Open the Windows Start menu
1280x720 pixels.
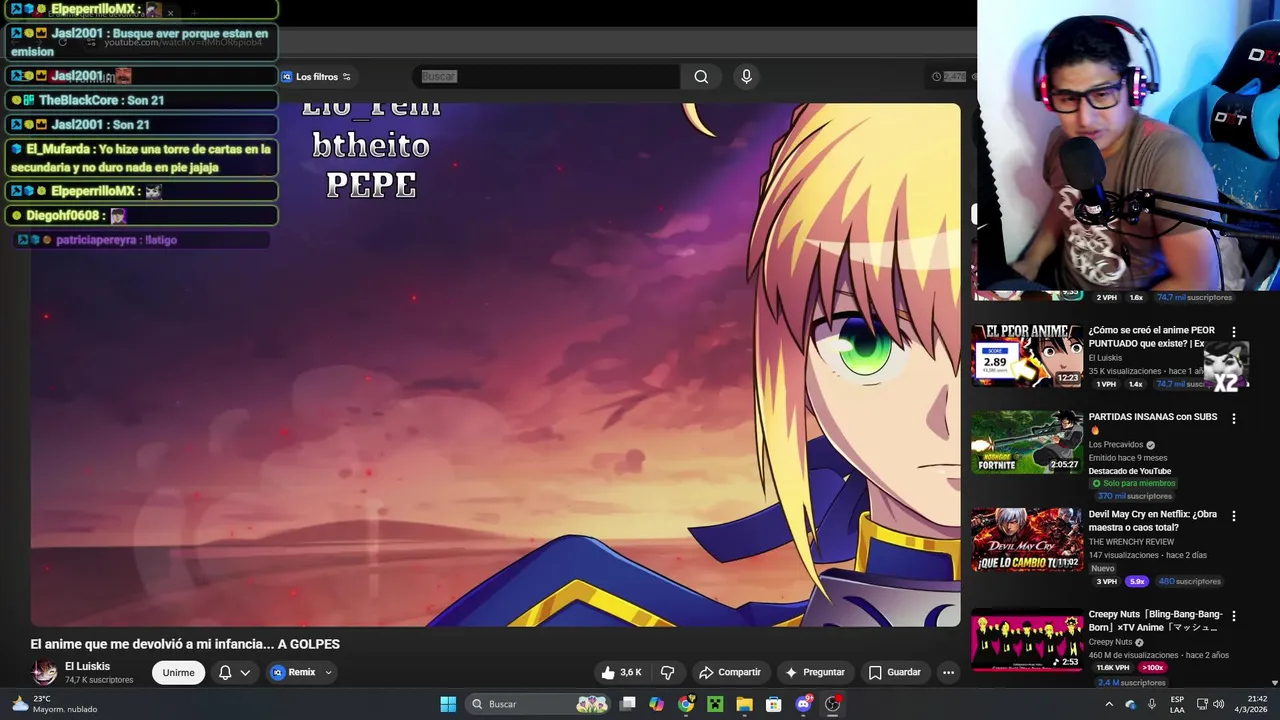(448, 704)
